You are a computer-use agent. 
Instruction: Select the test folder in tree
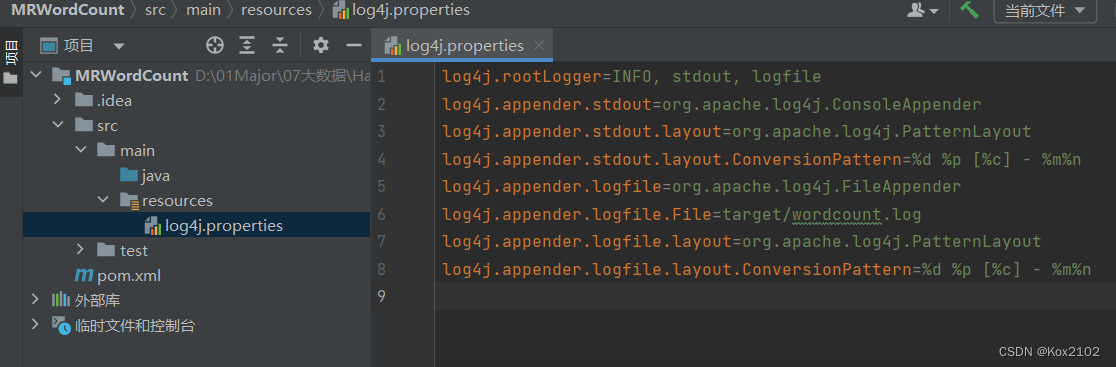[x=122, y=250]
